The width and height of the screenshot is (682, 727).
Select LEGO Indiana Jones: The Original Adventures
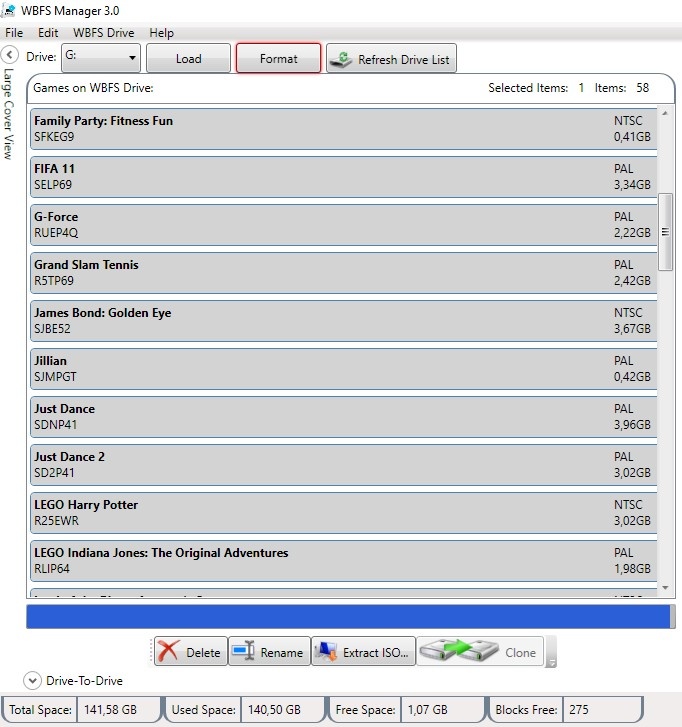(x=344, y=561)
